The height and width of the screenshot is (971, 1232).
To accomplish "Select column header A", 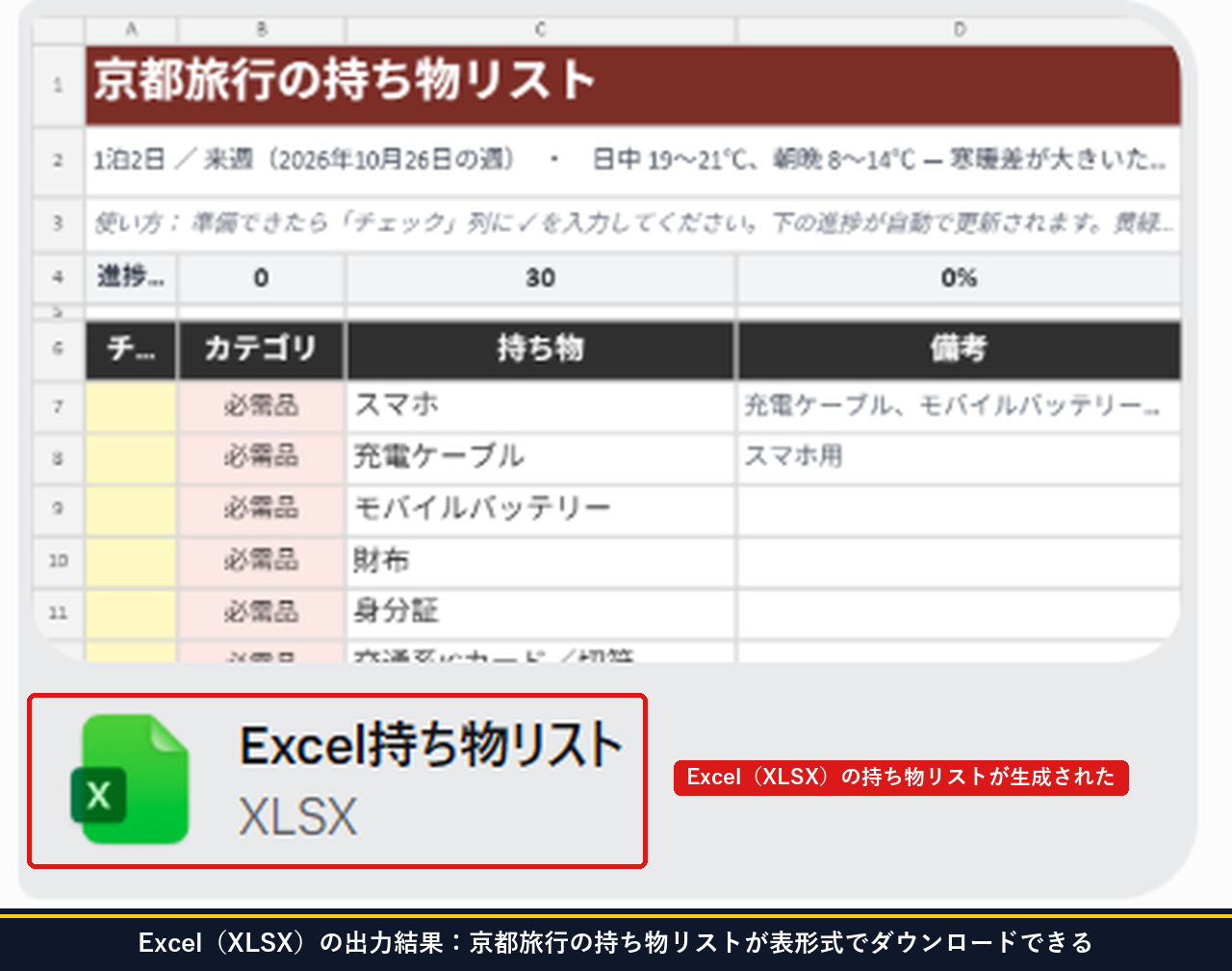I will 131,30.
